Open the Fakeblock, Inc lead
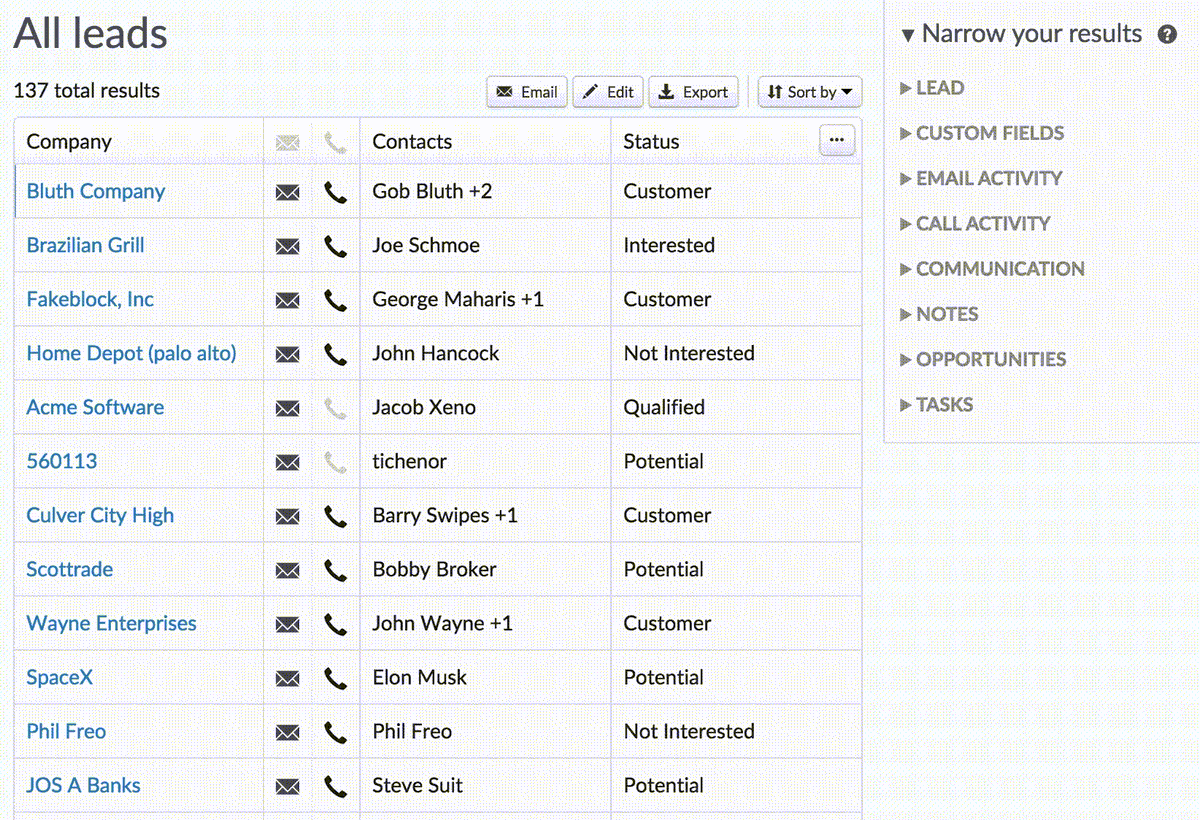The height and width of the screenshot is (820, 1200). [90, 299]
